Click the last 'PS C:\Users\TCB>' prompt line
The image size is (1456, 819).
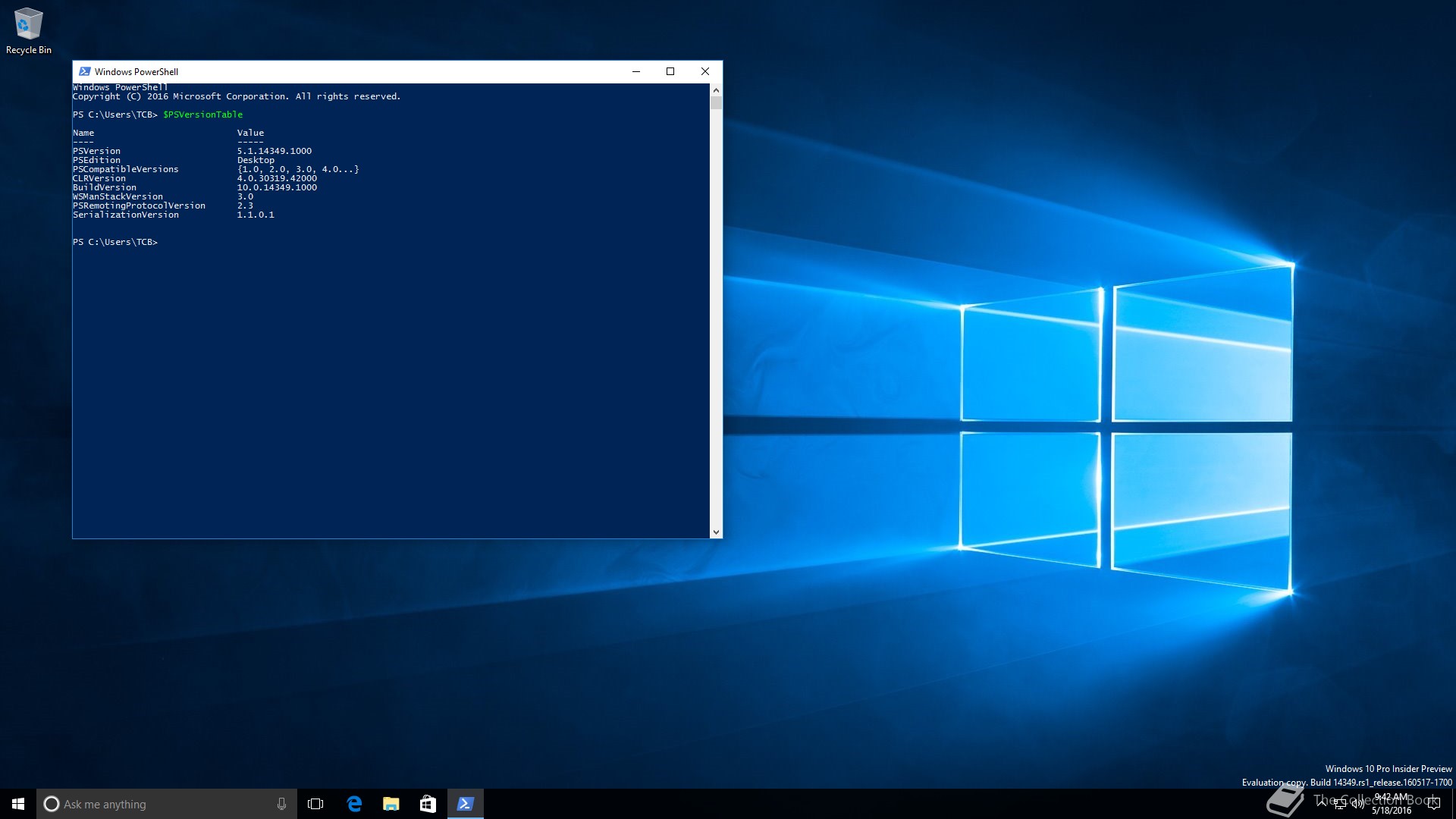[115, 242]
